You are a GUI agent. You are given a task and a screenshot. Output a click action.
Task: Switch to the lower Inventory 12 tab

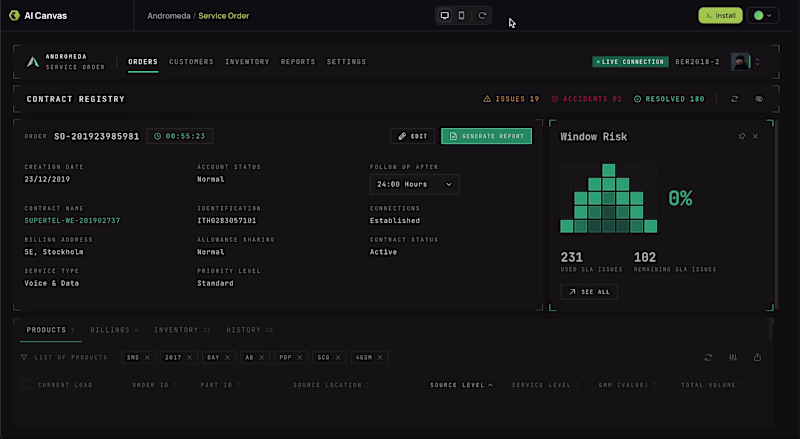click(182, 330)
